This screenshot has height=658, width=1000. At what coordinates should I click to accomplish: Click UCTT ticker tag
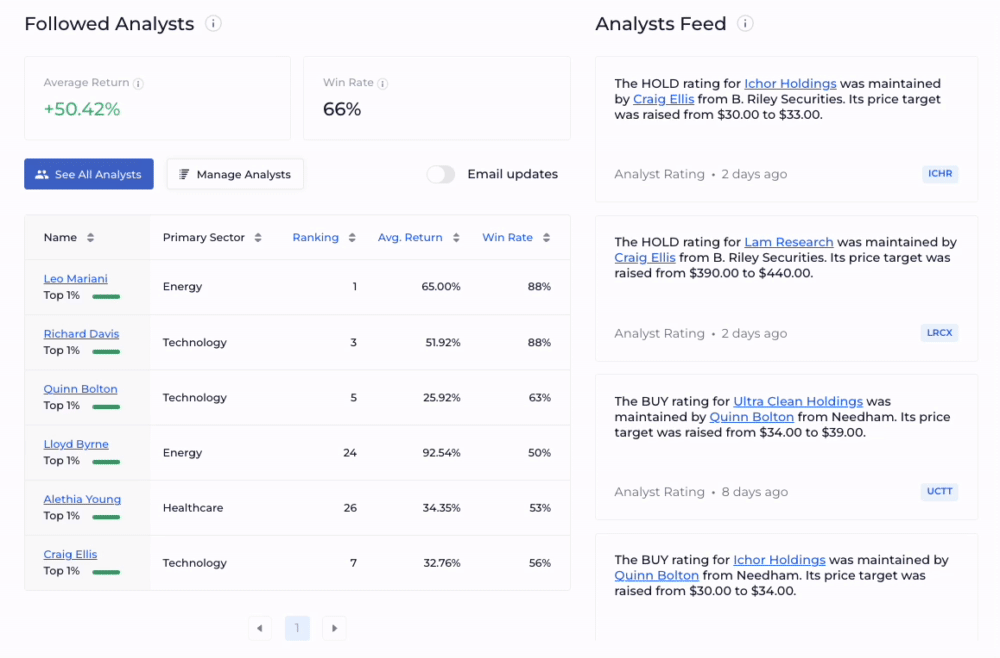(x=939, y=492)
